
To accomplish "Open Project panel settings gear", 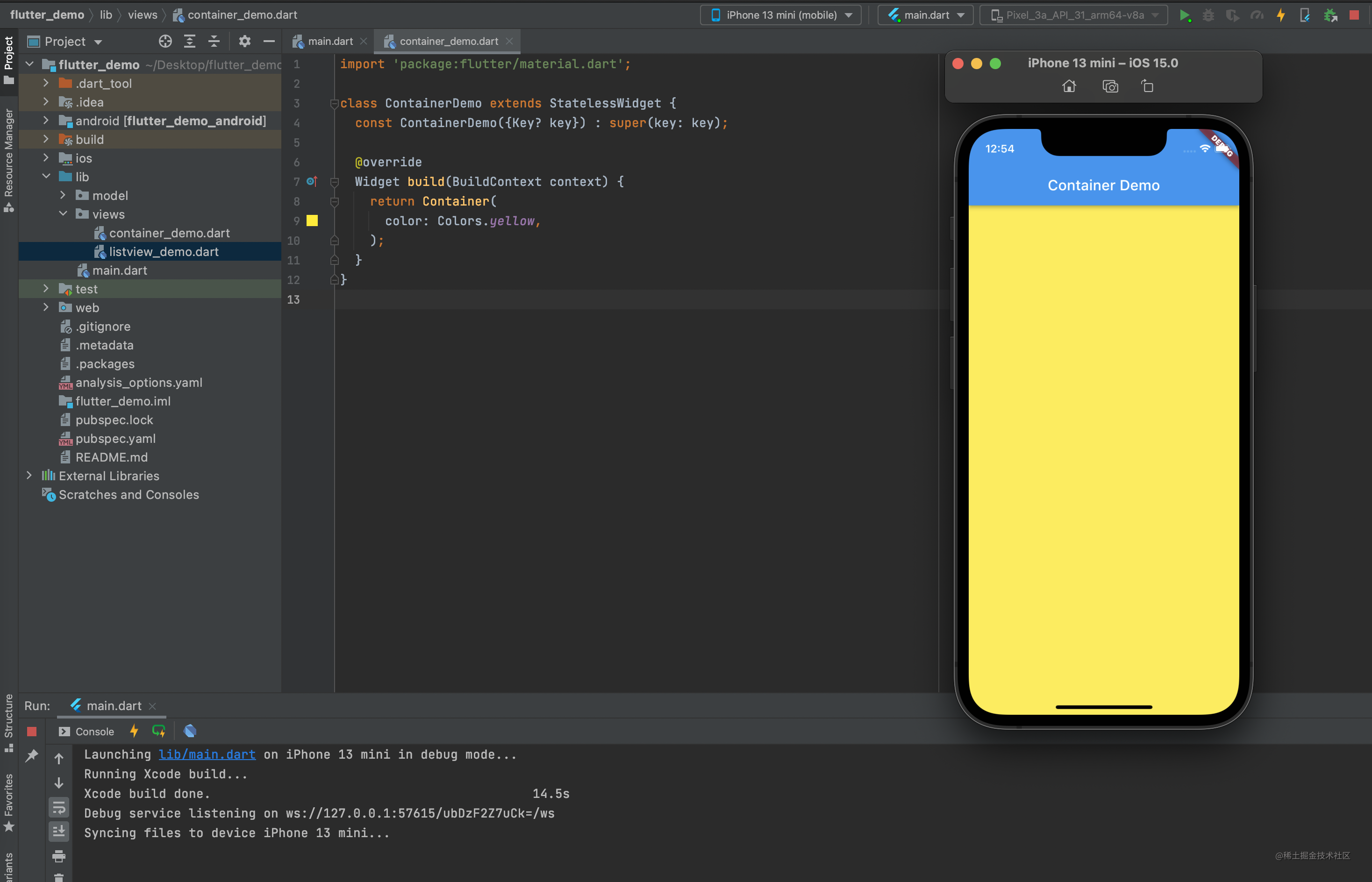I will (x=244, y=41).
